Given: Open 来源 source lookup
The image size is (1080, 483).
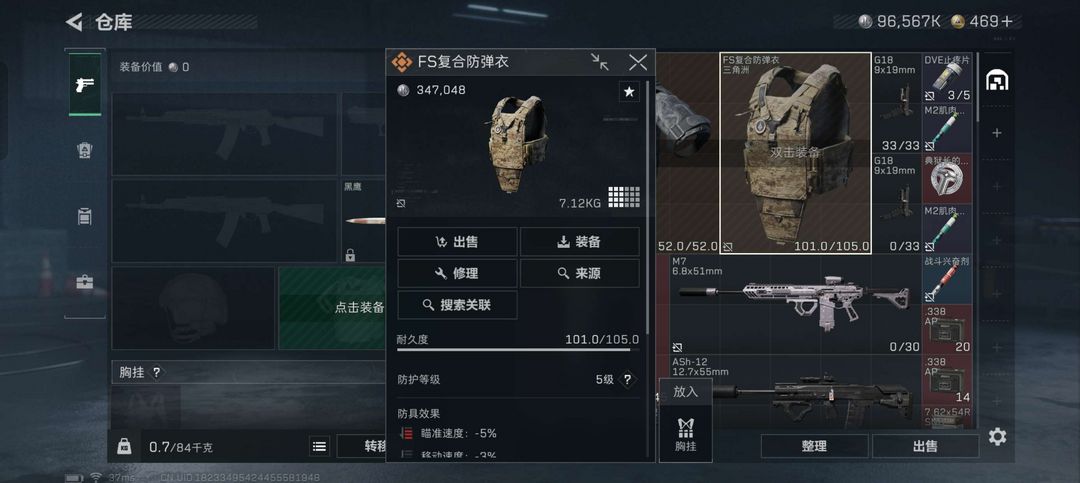Looking at the screenshot, I should (x=579, y=274).
